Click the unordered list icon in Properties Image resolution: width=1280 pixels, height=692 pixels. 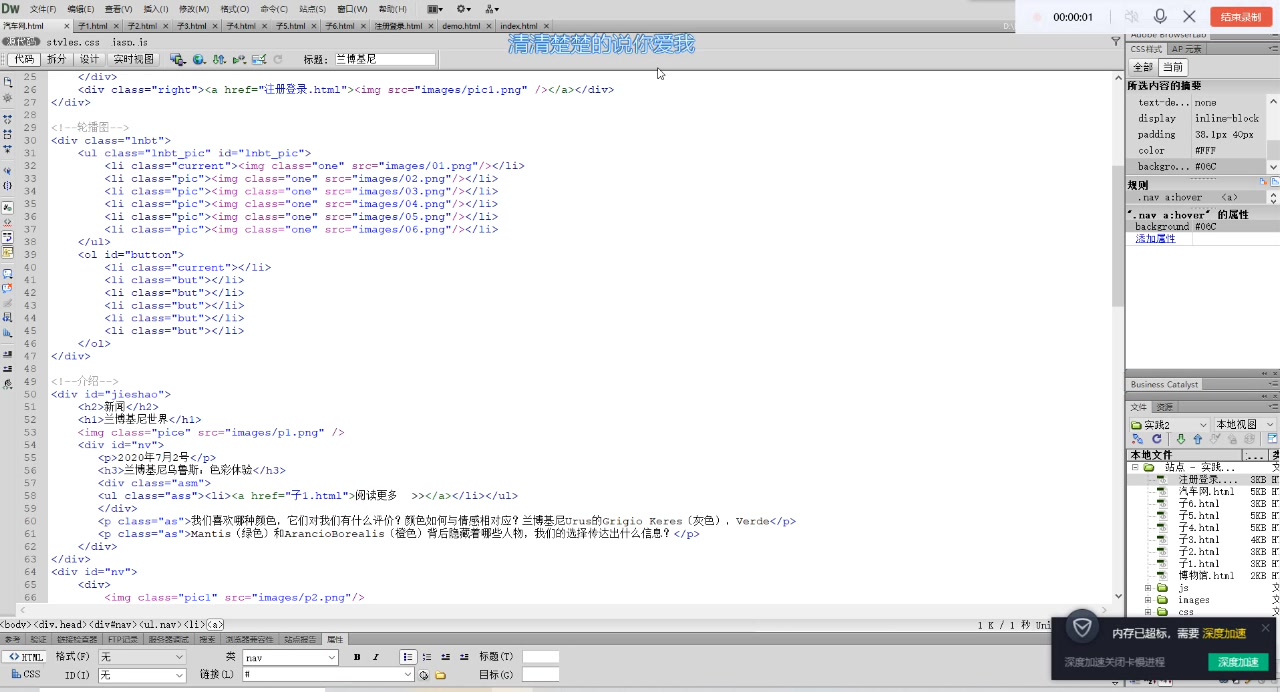(407, 657)
